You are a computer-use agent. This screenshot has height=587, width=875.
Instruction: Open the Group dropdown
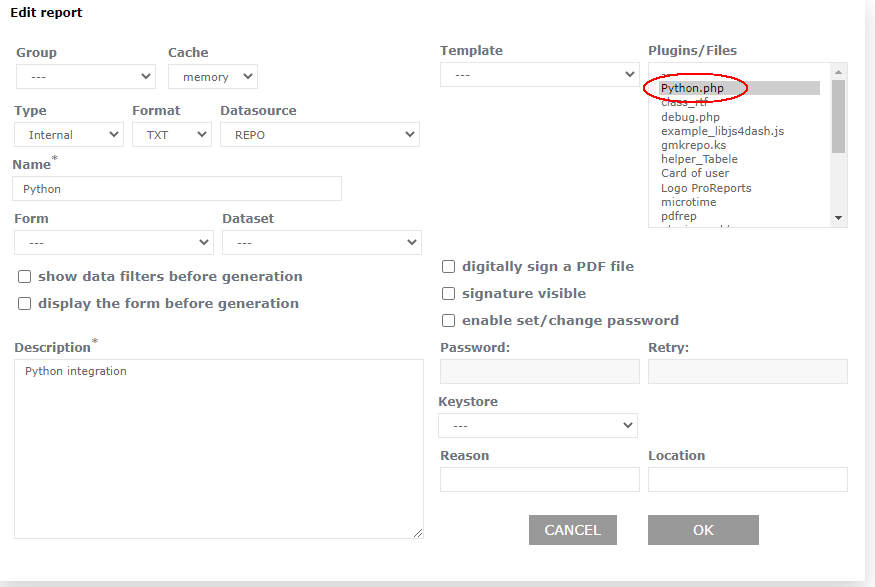85,77
